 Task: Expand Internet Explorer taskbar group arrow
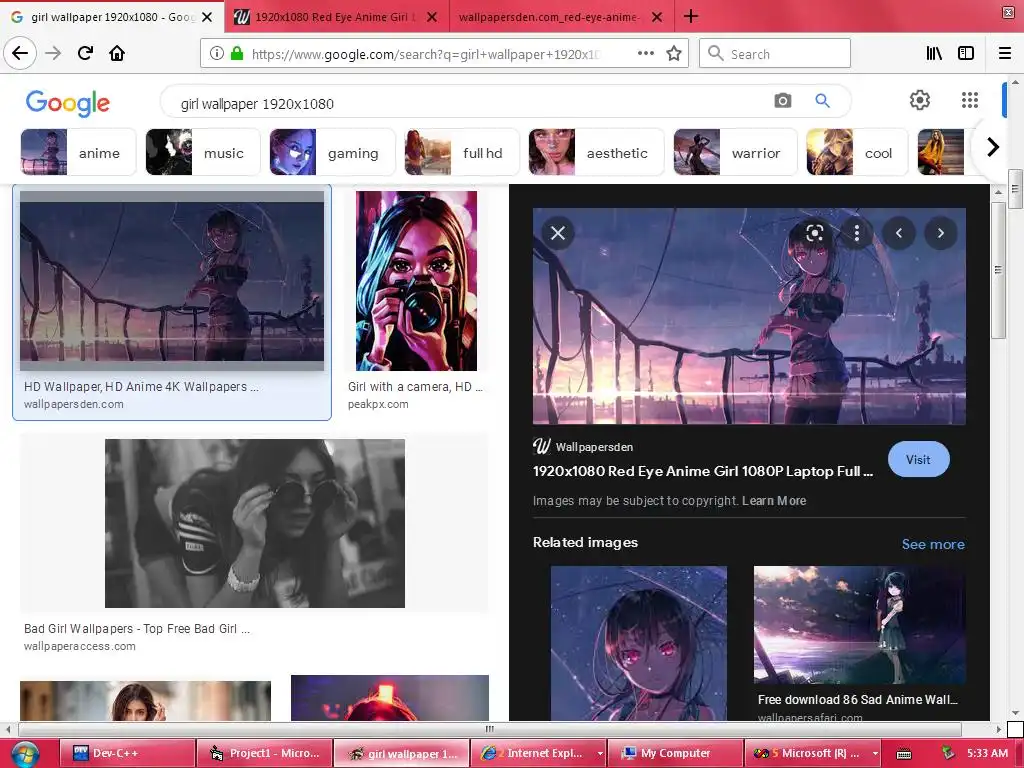pyautogui.click(x=600, y=754)
